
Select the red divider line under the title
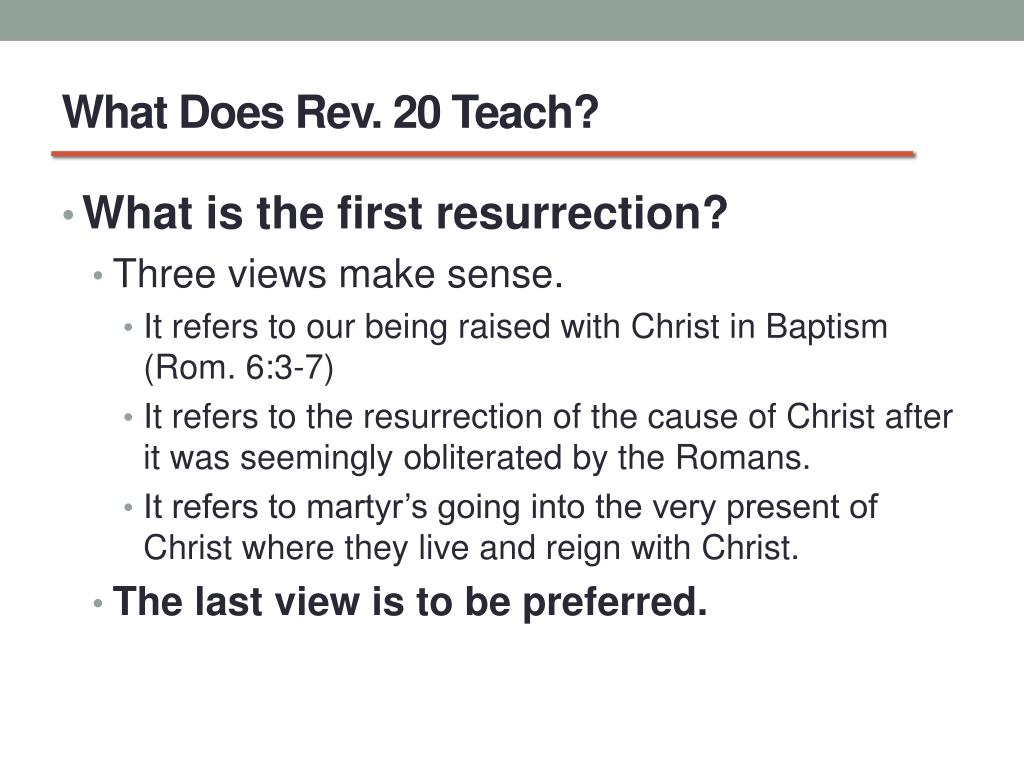pyautogui.click(x=483, y=154)
